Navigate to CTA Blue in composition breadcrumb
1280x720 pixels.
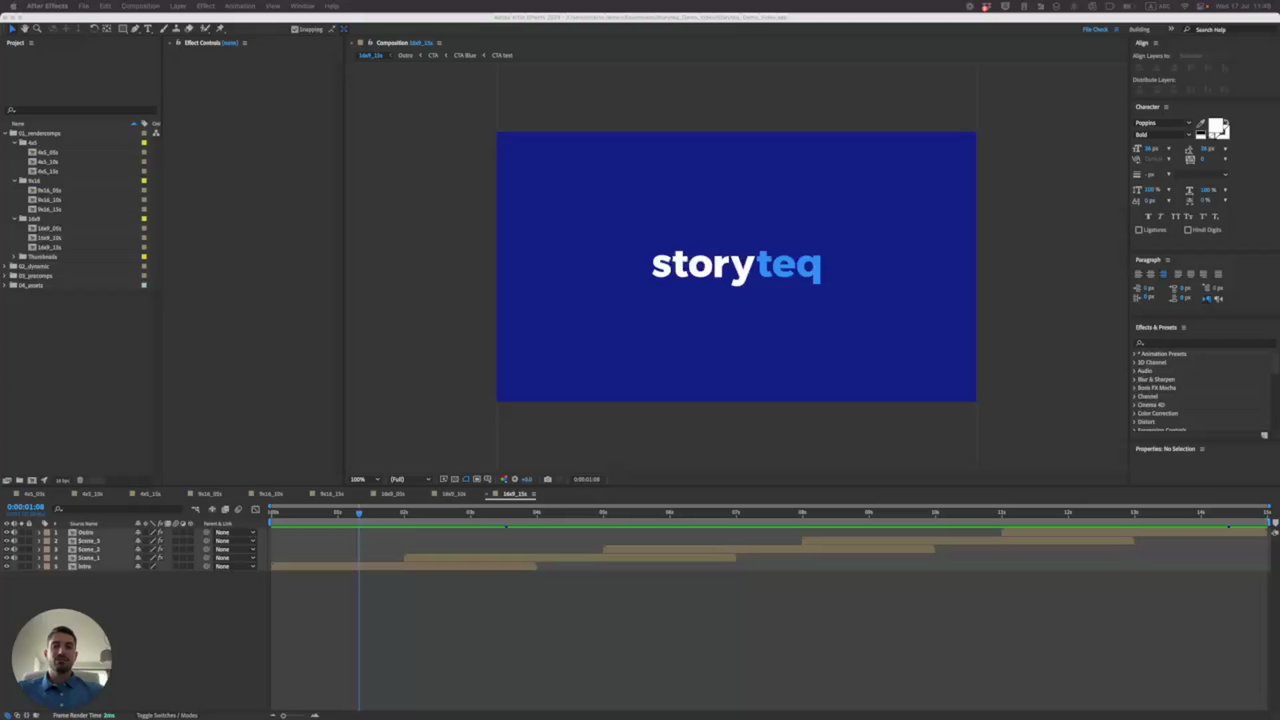[465, 55]
